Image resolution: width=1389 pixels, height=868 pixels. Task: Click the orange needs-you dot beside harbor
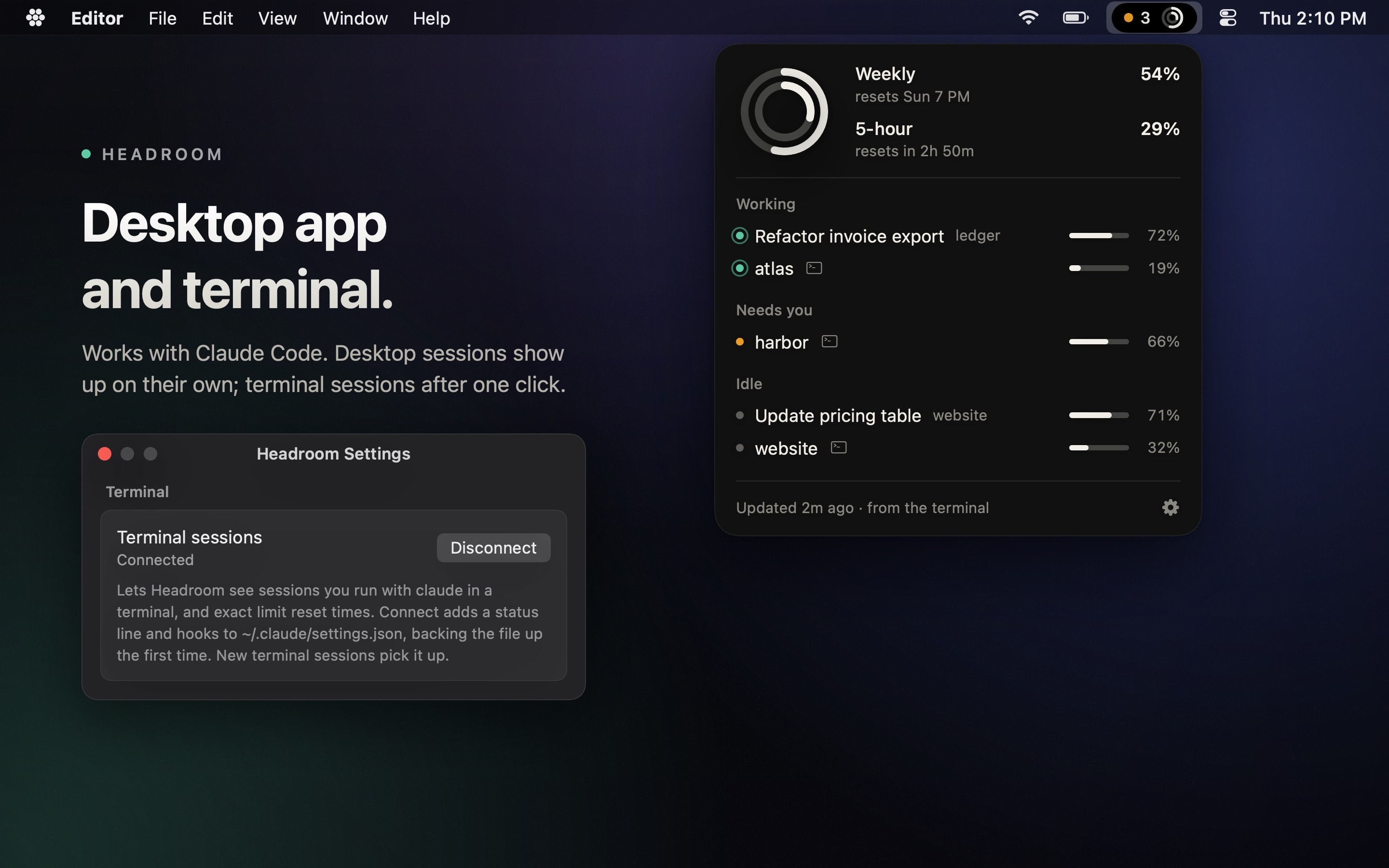tap(740, 342)
